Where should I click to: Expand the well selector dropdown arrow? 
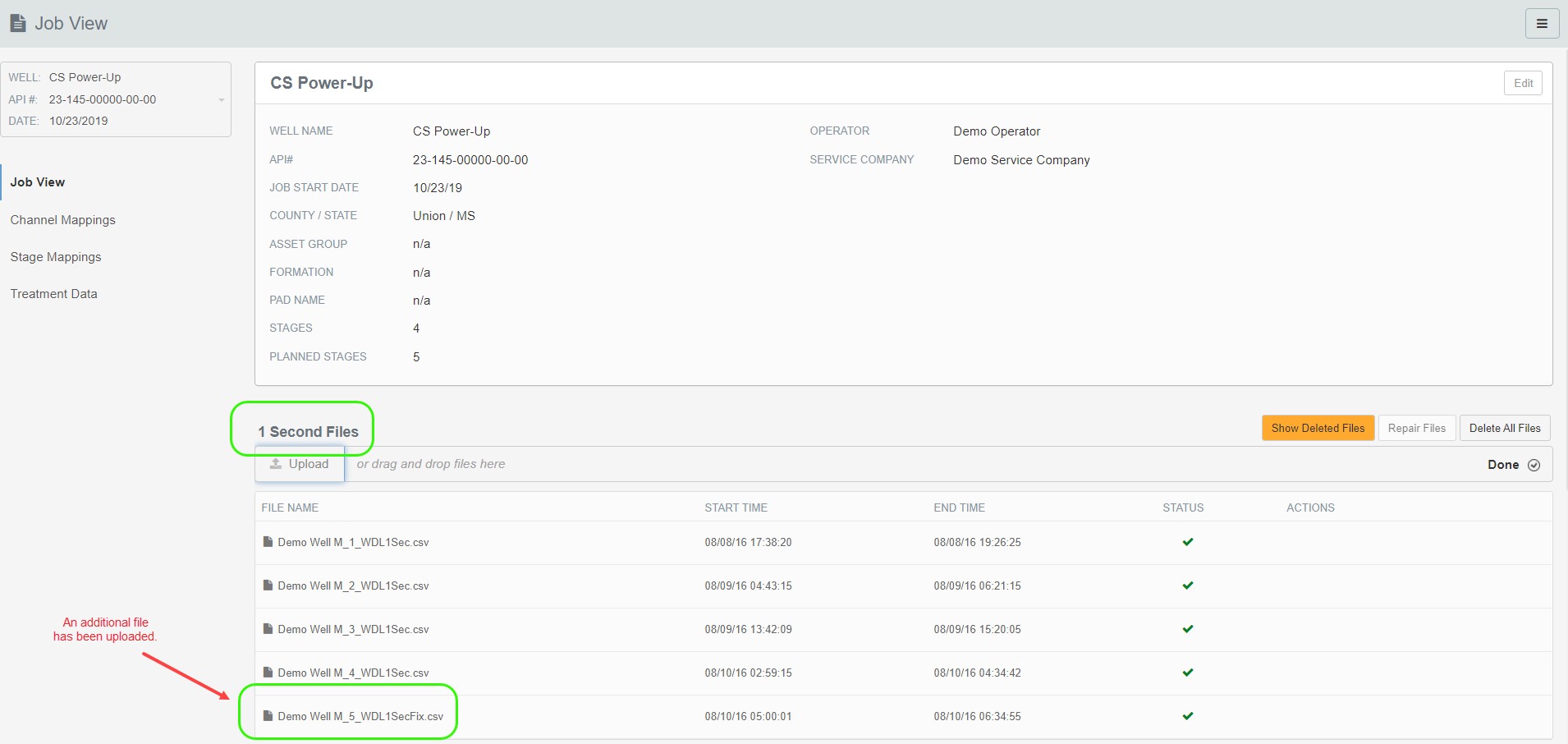221,100
